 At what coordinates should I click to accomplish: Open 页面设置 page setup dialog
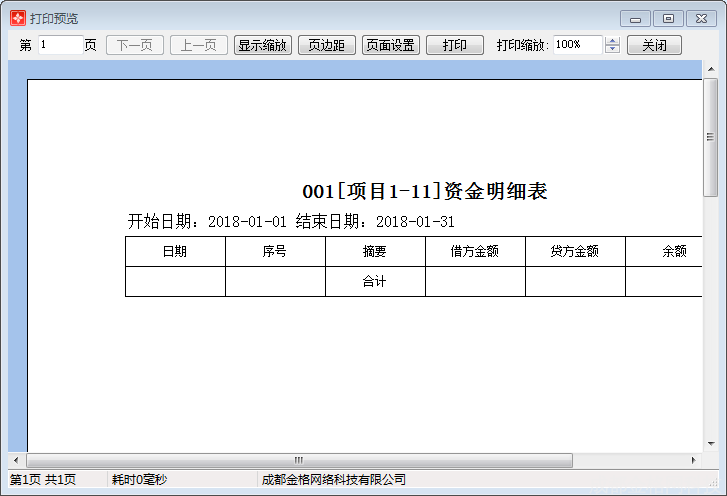[x=390, y=45]
